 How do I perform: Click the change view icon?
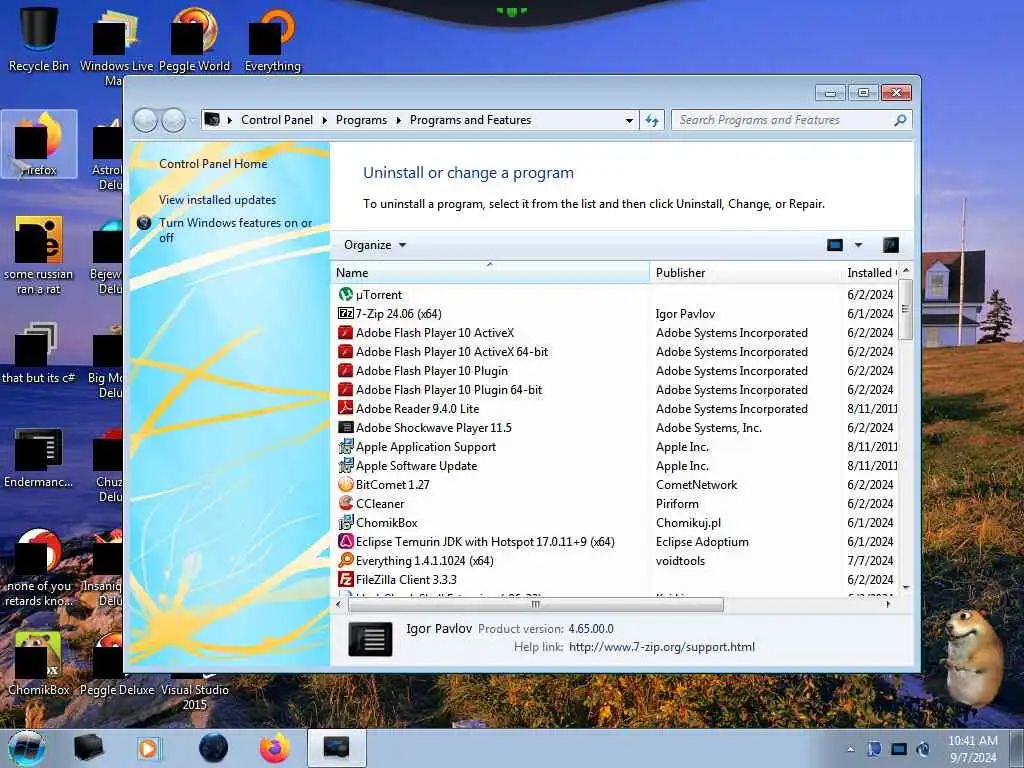(x=835, y=245)
